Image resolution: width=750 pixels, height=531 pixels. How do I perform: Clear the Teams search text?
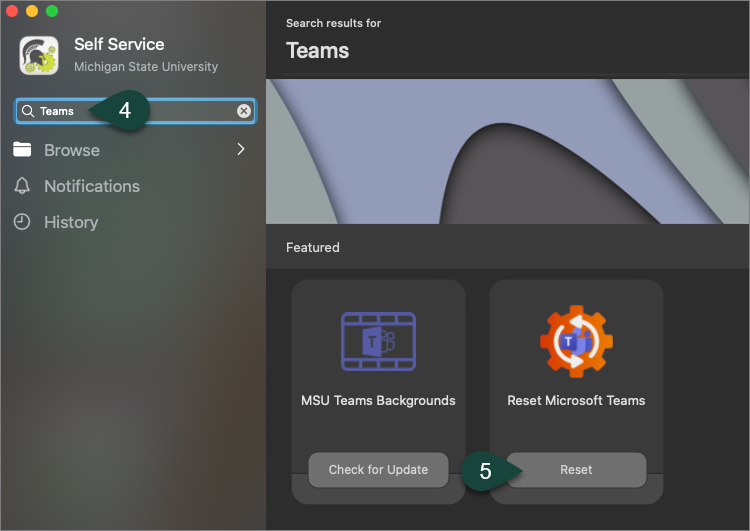(x=244, y=111)
